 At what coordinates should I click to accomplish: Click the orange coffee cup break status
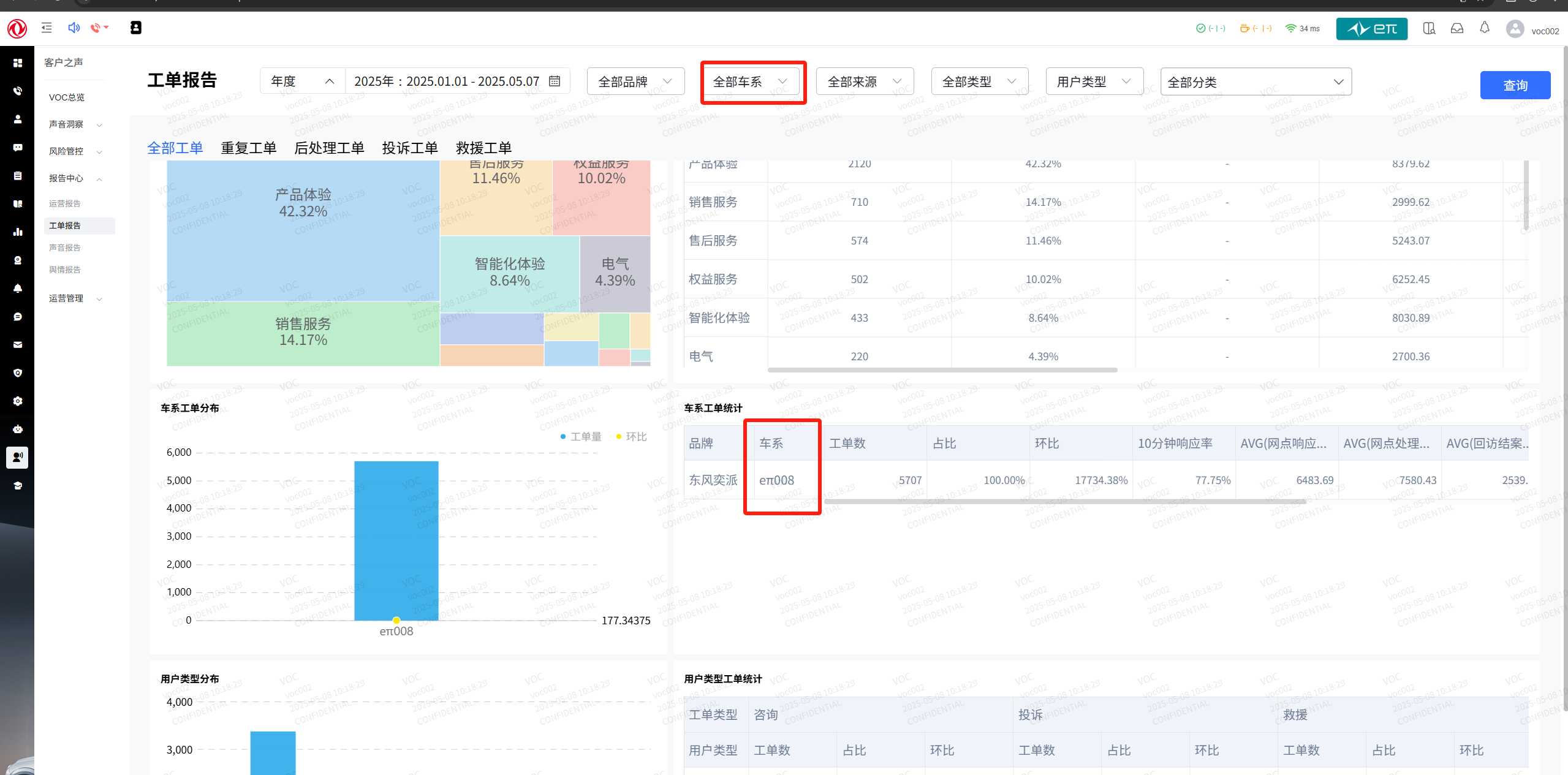tap(1256, 28)
